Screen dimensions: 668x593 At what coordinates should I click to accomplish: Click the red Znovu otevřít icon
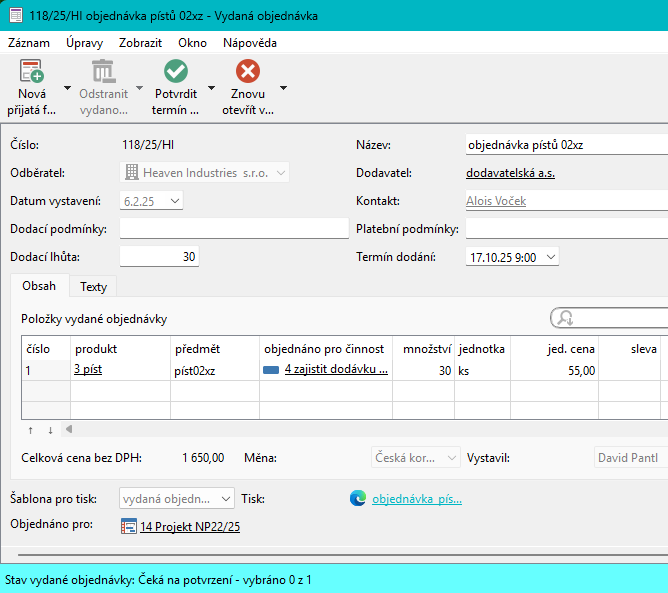(247, 72)
